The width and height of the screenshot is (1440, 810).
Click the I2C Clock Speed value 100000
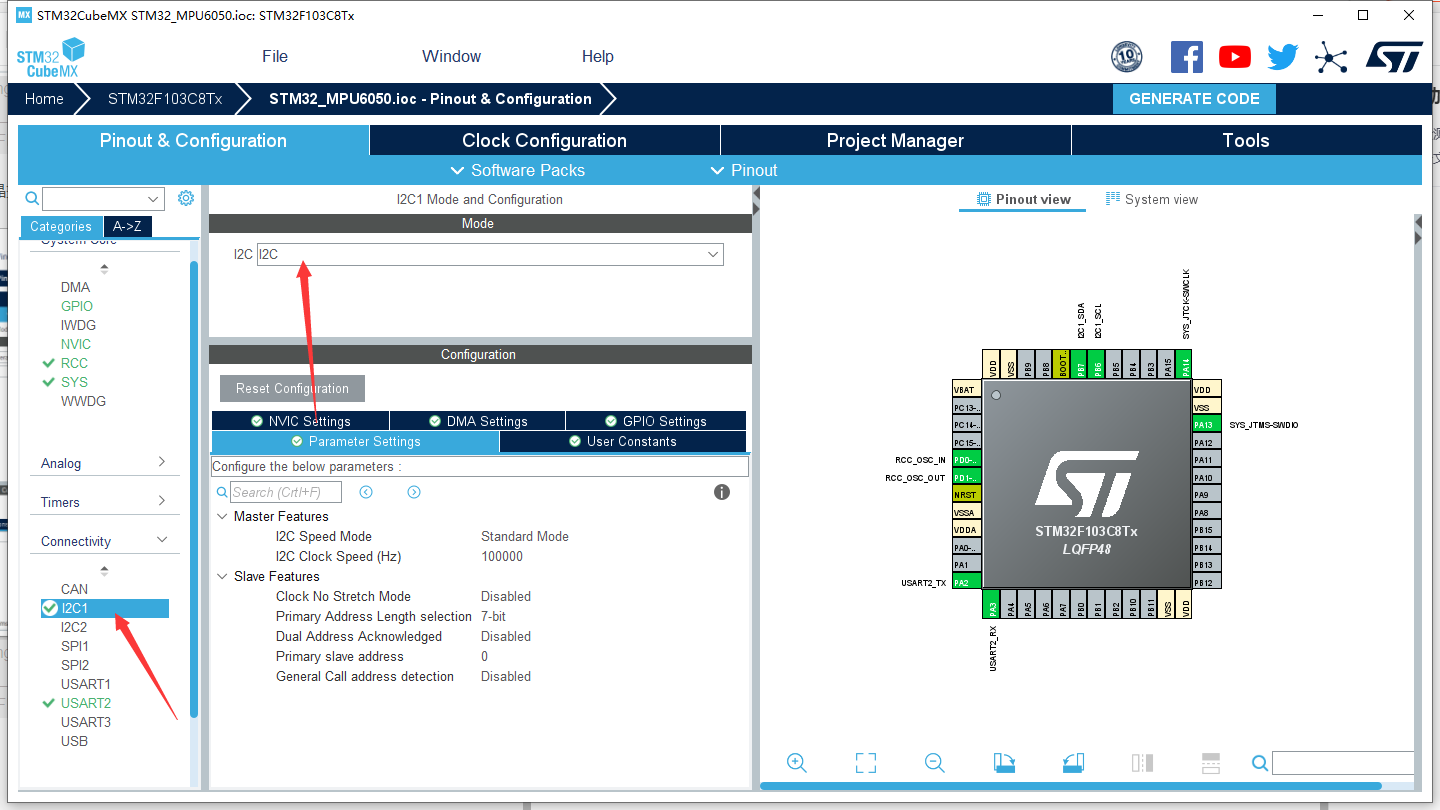[x=502, y=556]
